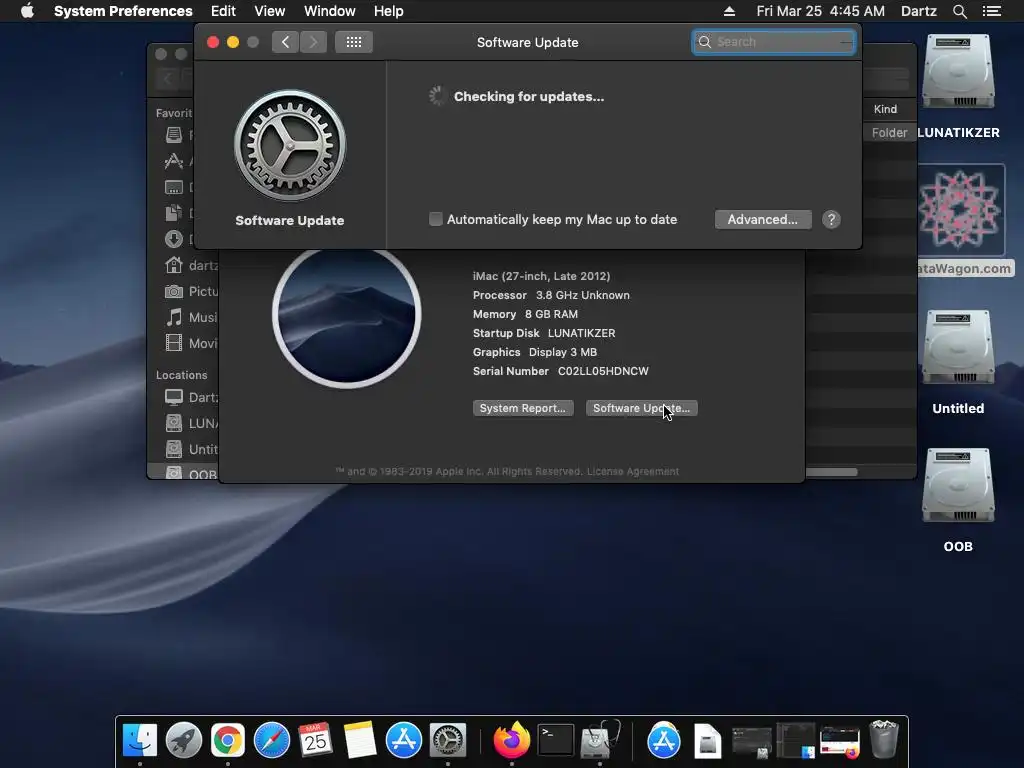Open the Help menu
This screenshot has height=768, width=1024.
pos(389,11)
